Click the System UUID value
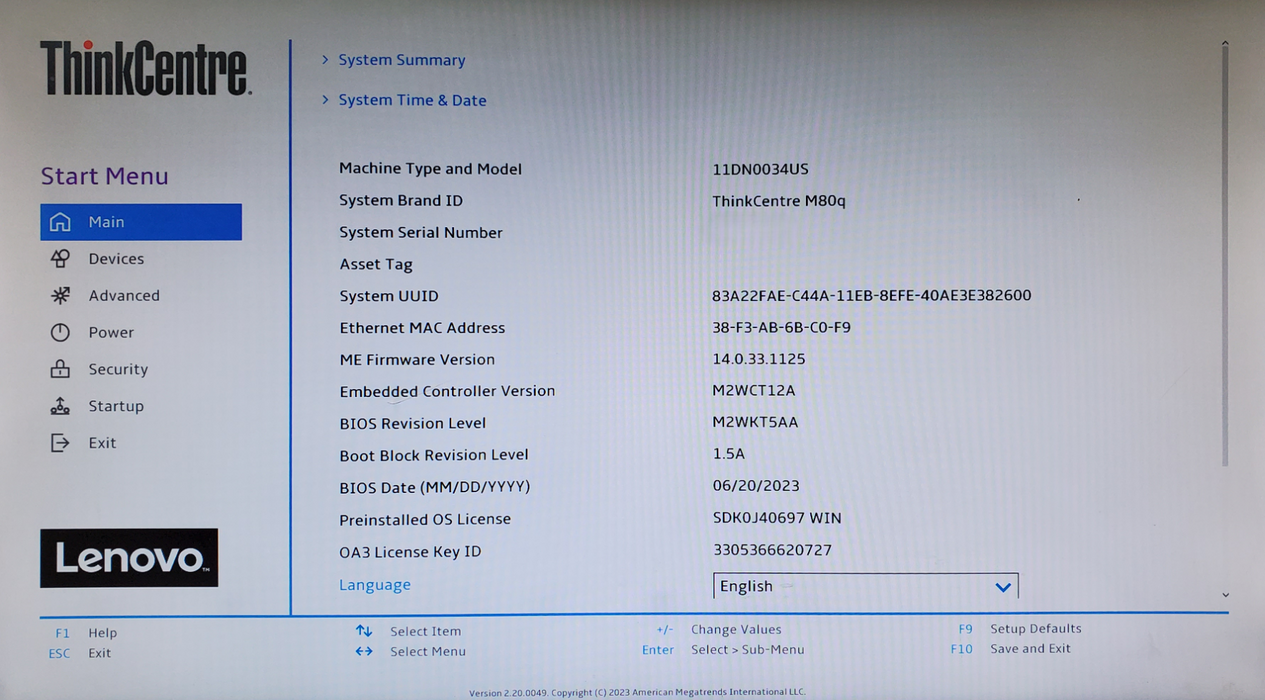 872,296
